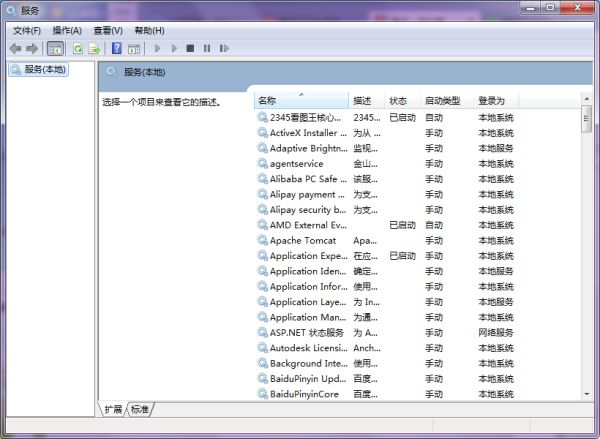600x439 pixels.
Task: Maximize the 服务 window
Action: [550, 8]
